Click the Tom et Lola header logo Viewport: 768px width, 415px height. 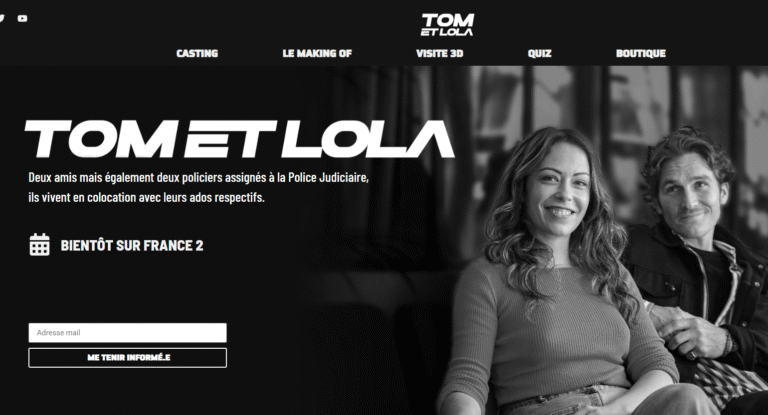point(447,24)
